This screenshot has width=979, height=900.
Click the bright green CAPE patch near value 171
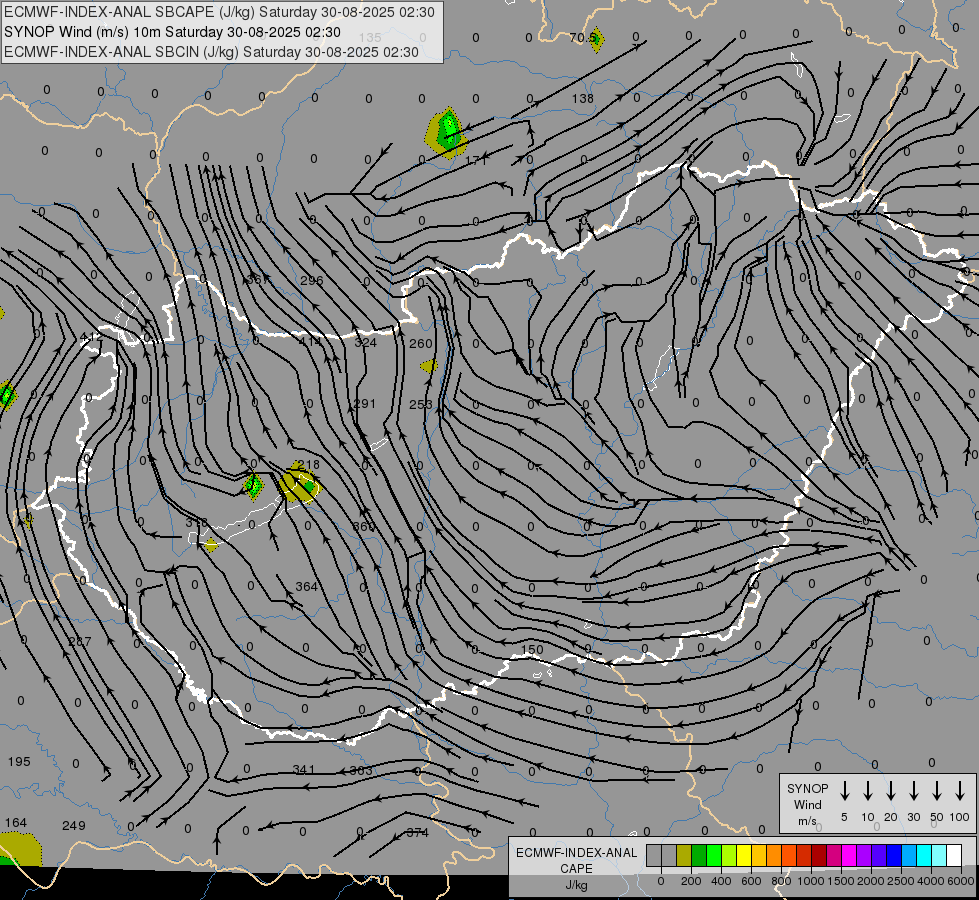(x=448, y=132)
